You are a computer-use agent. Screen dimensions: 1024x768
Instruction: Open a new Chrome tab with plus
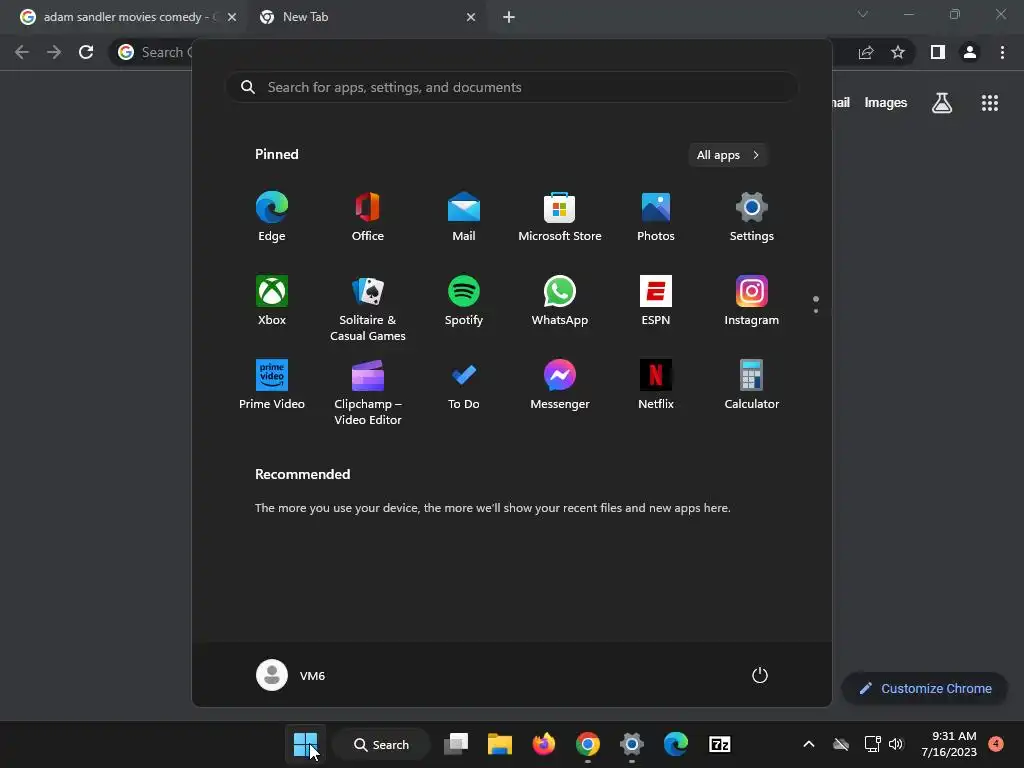tap(509, 17)
